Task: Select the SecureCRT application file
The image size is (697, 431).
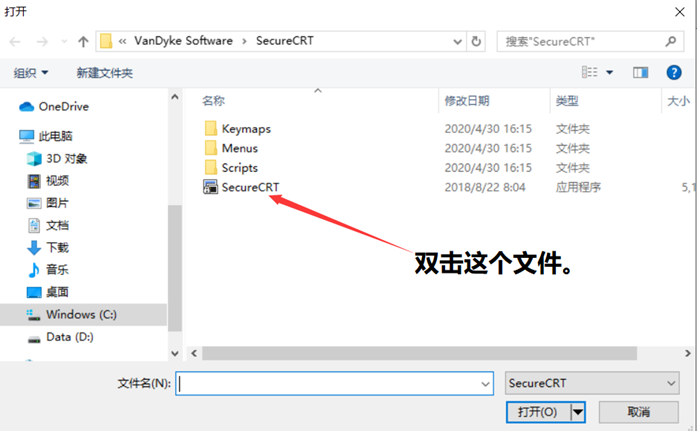Action: tap(250, 187)
